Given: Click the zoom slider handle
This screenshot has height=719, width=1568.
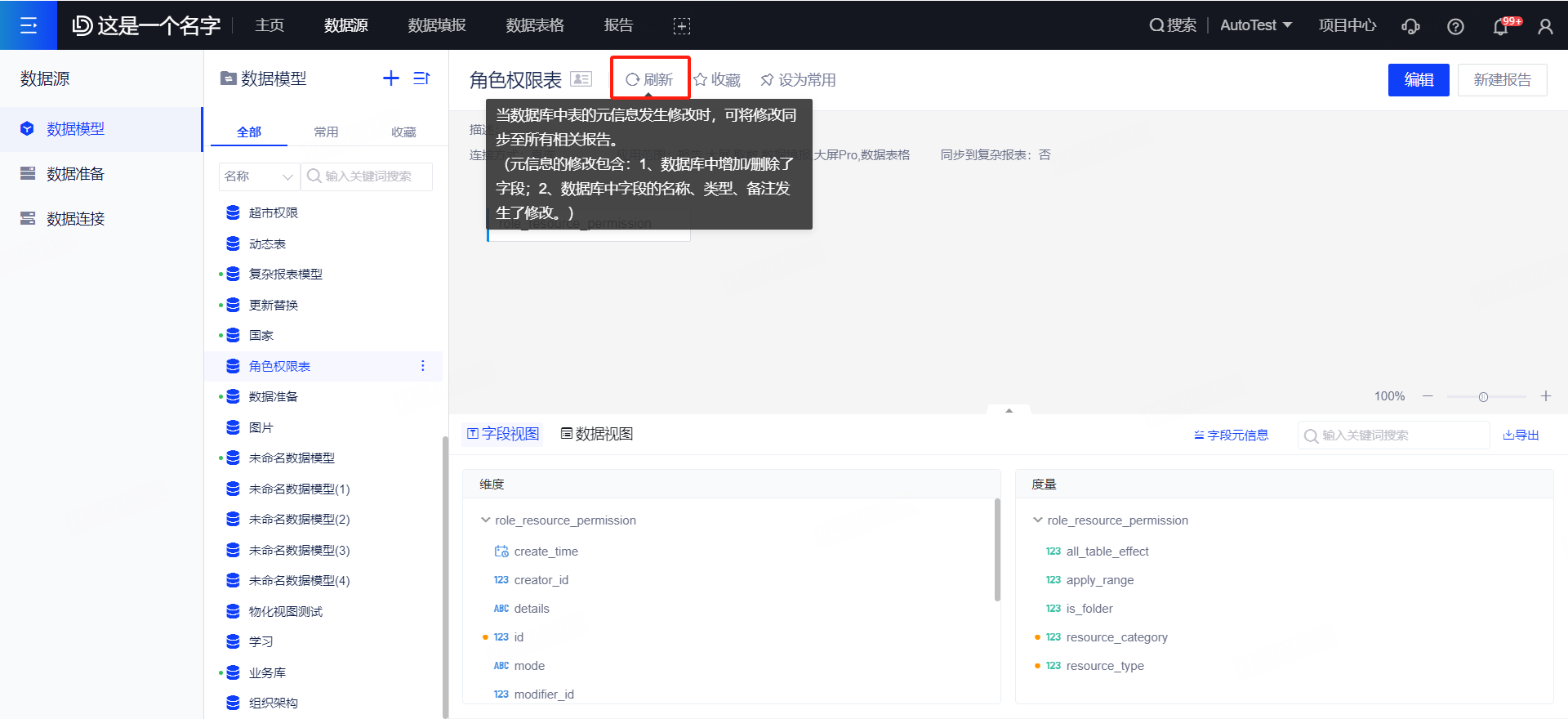Looking at the screenshot, I should point(1483,397).
